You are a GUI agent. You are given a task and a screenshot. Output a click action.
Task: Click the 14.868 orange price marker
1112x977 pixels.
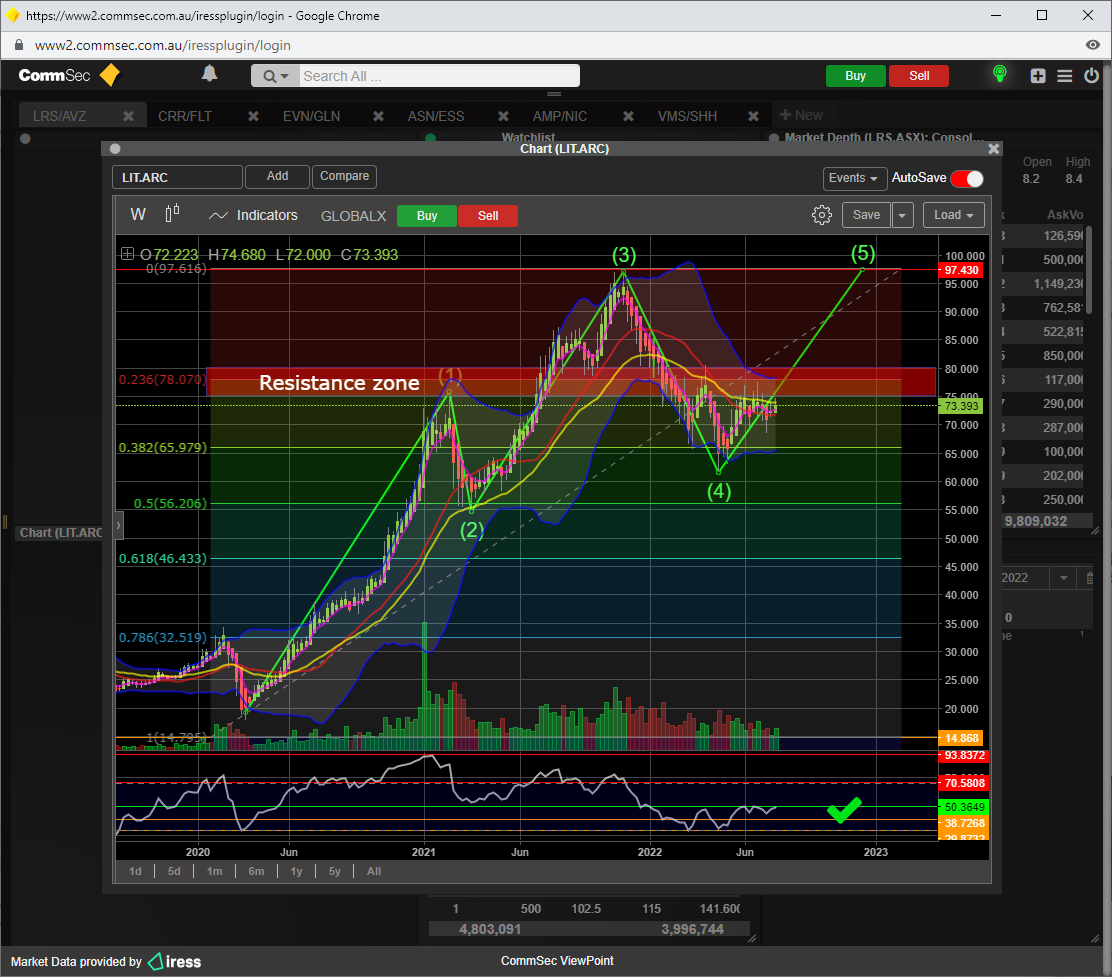(961, 738)
